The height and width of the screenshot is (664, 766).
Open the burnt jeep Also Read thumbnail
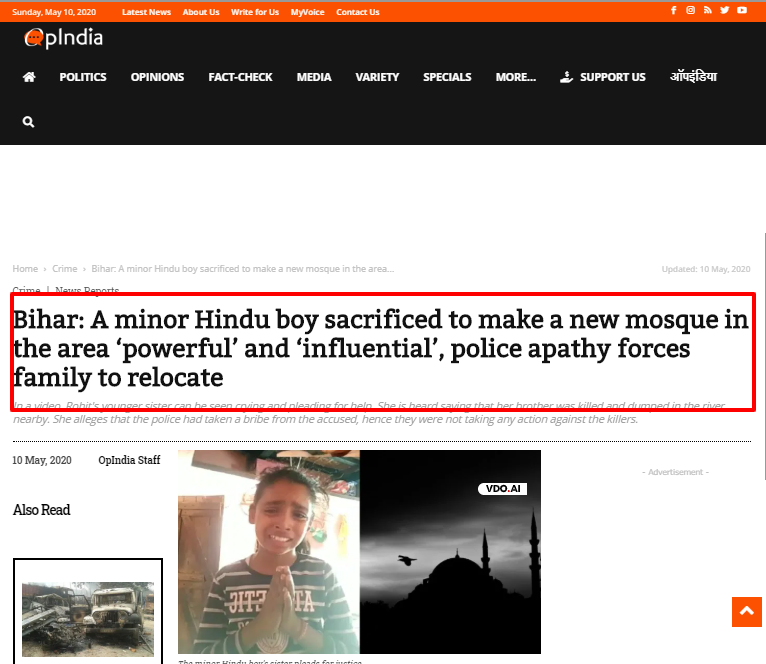click(x=88, y=618)
